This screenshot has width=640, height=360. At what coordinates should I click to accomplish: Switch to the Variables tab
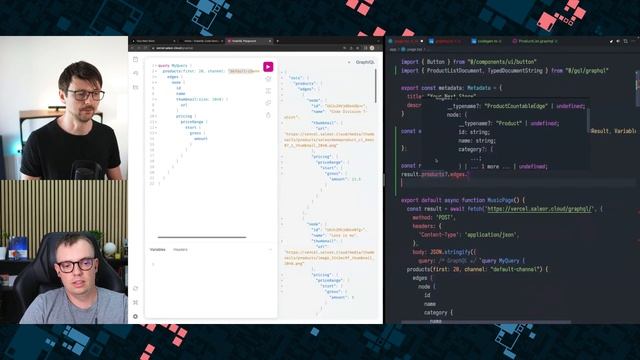click(158, 249)
